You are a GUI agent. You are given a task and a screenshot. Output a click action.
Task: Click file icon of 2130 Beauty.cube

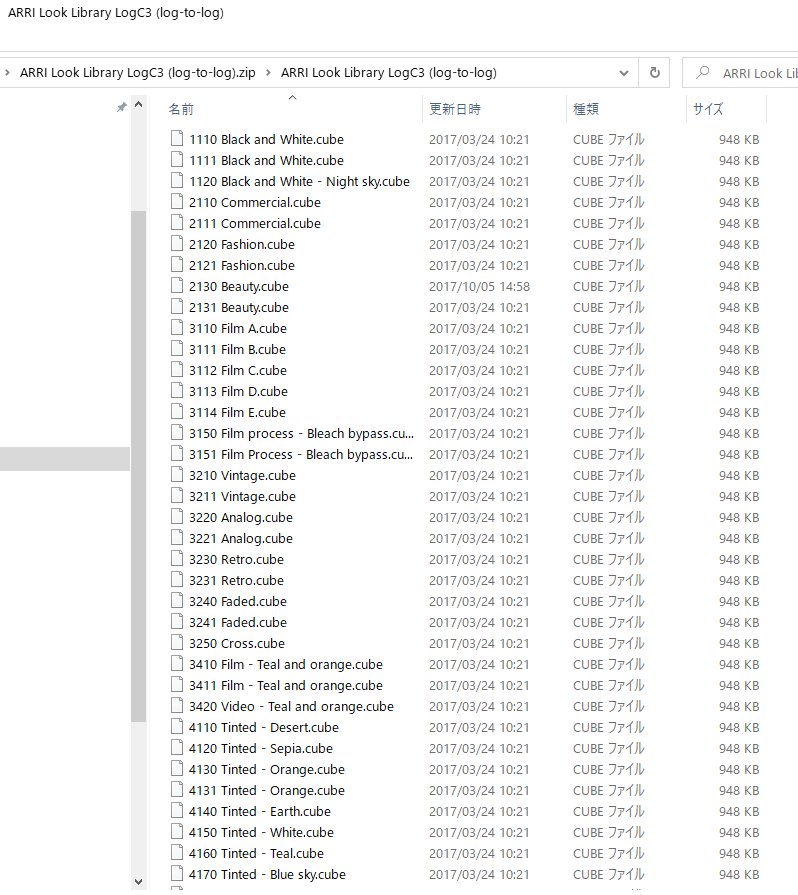pyautogui.click(x=178, y=286)
